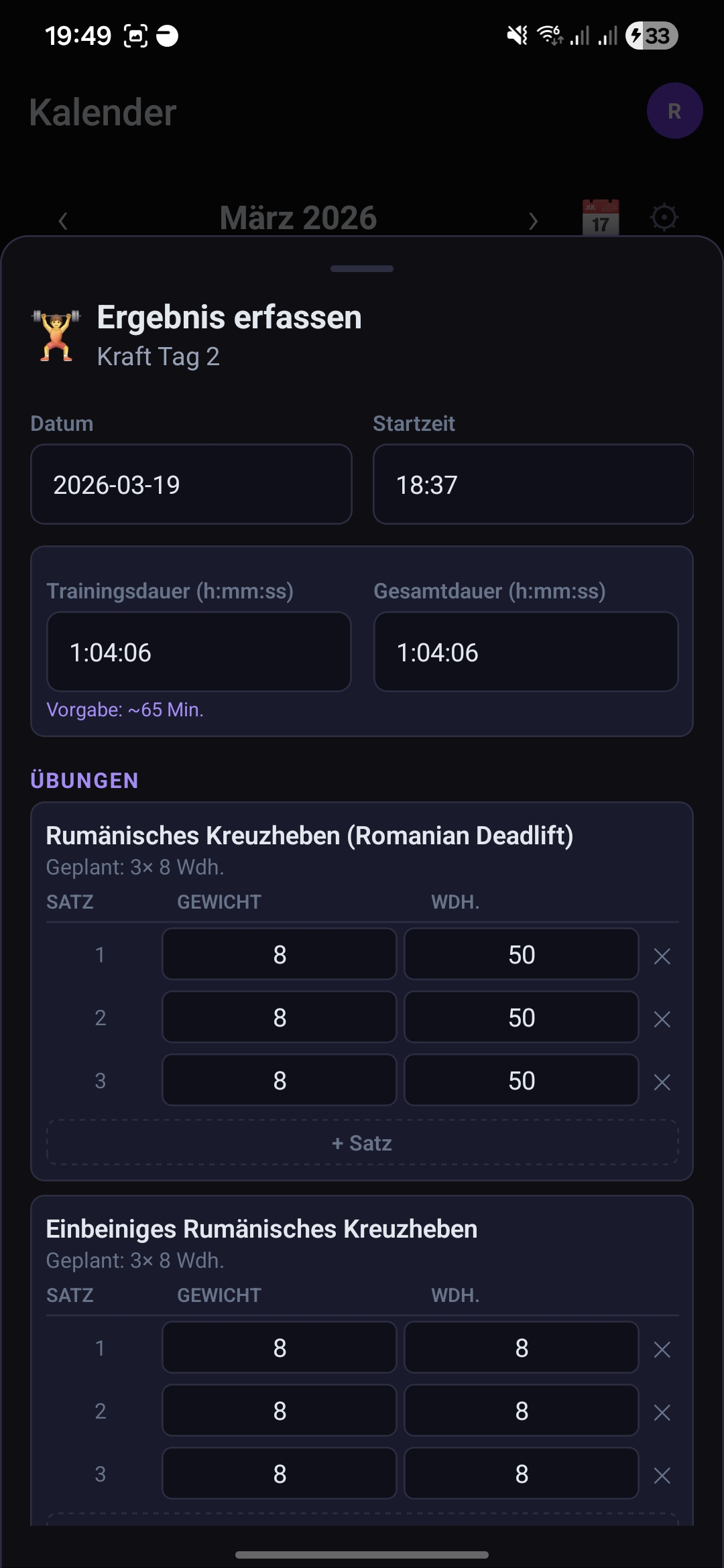The height and width of the screenshot is (1568, 724).
Task: Delete set 1 of Einbeiniges Rumänisches Kreuzheben
Action: (662, 1350)
